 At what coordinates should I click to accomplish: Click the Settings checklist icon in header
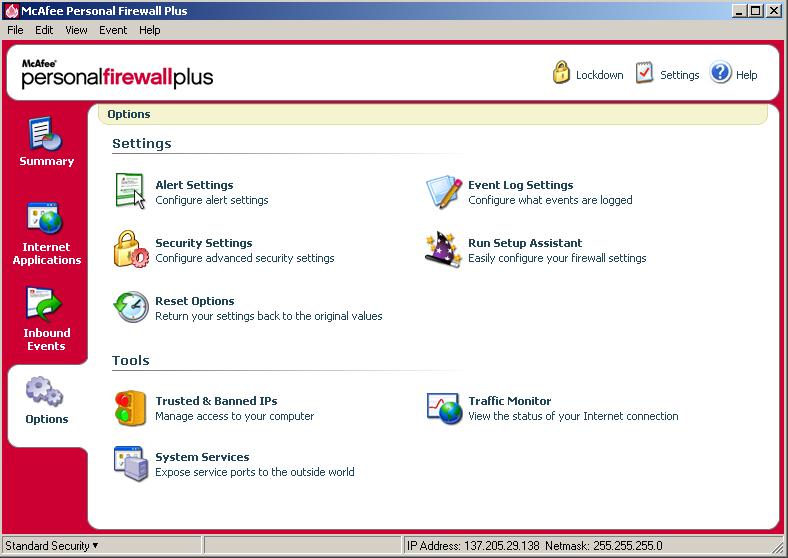644,73
